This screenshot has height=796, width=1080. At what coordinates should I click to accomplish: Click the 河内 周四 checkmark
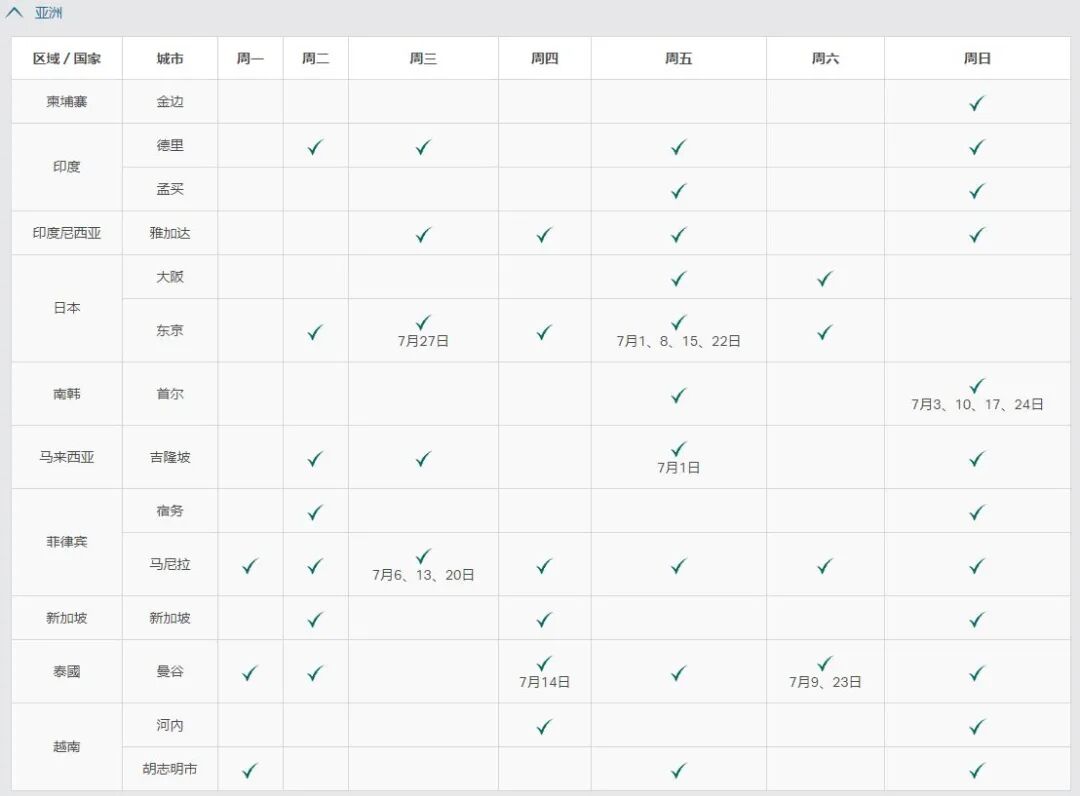pyautogui.click(x=543, y=726)
